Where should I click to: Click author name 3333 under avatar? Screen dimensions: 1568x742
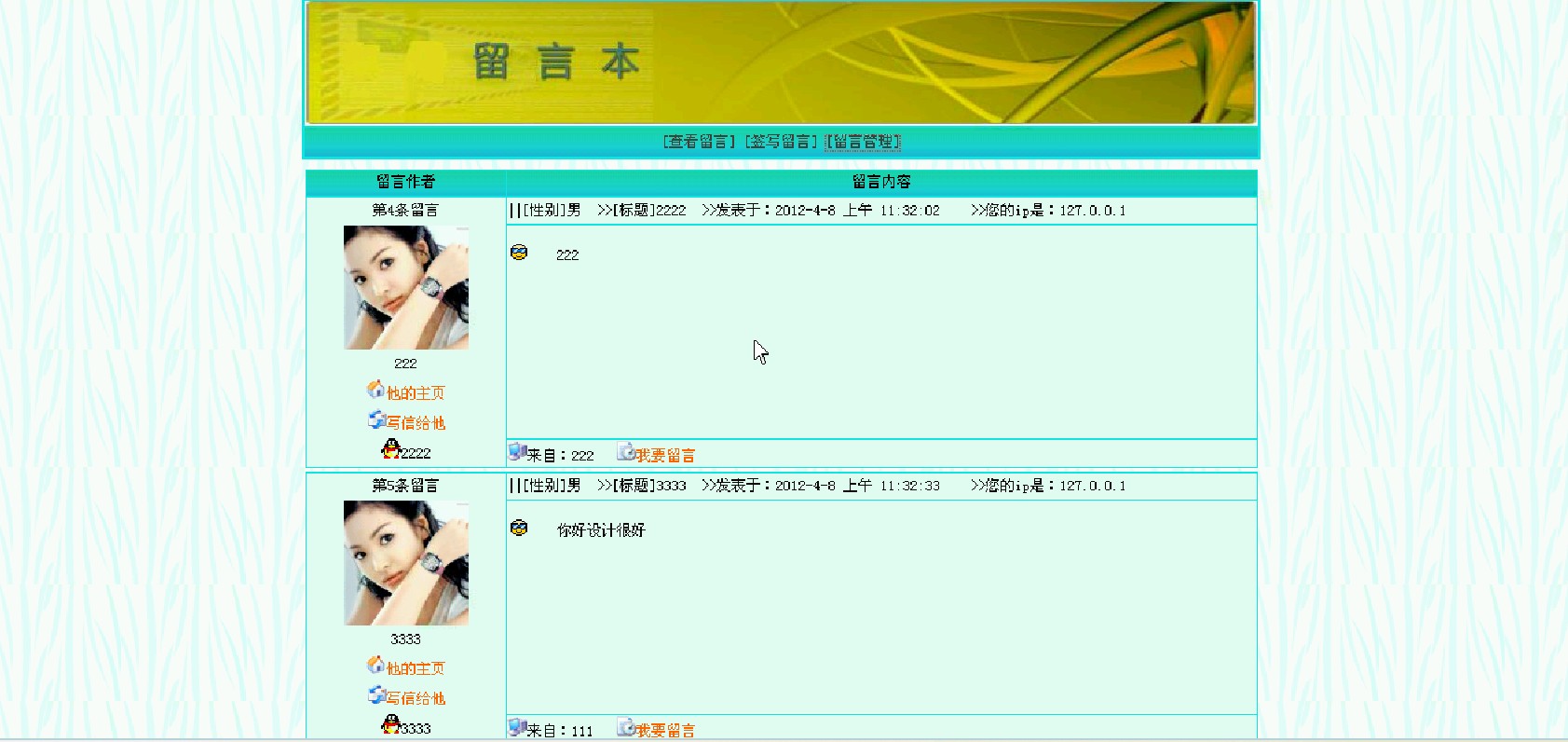pyautogui.click(x=405, y=639)
